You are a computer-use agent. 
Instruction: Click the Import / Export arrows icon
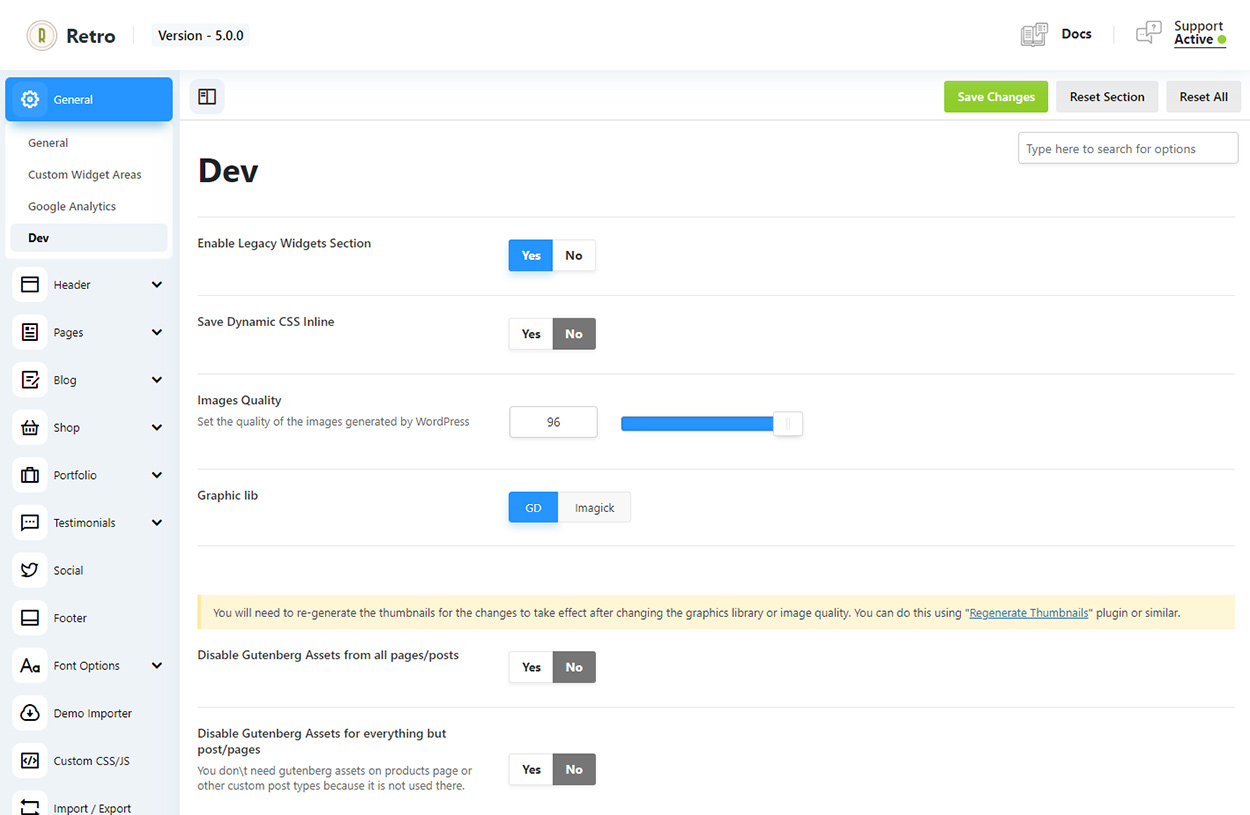30,807
